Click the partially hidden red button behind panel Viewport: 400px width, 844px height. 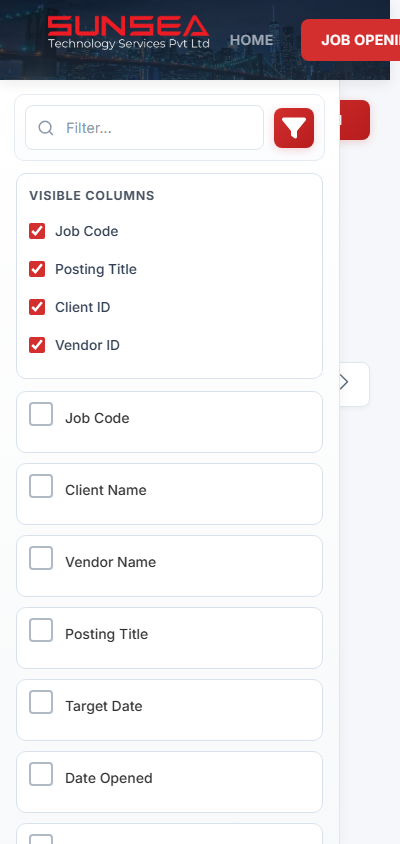355,119
